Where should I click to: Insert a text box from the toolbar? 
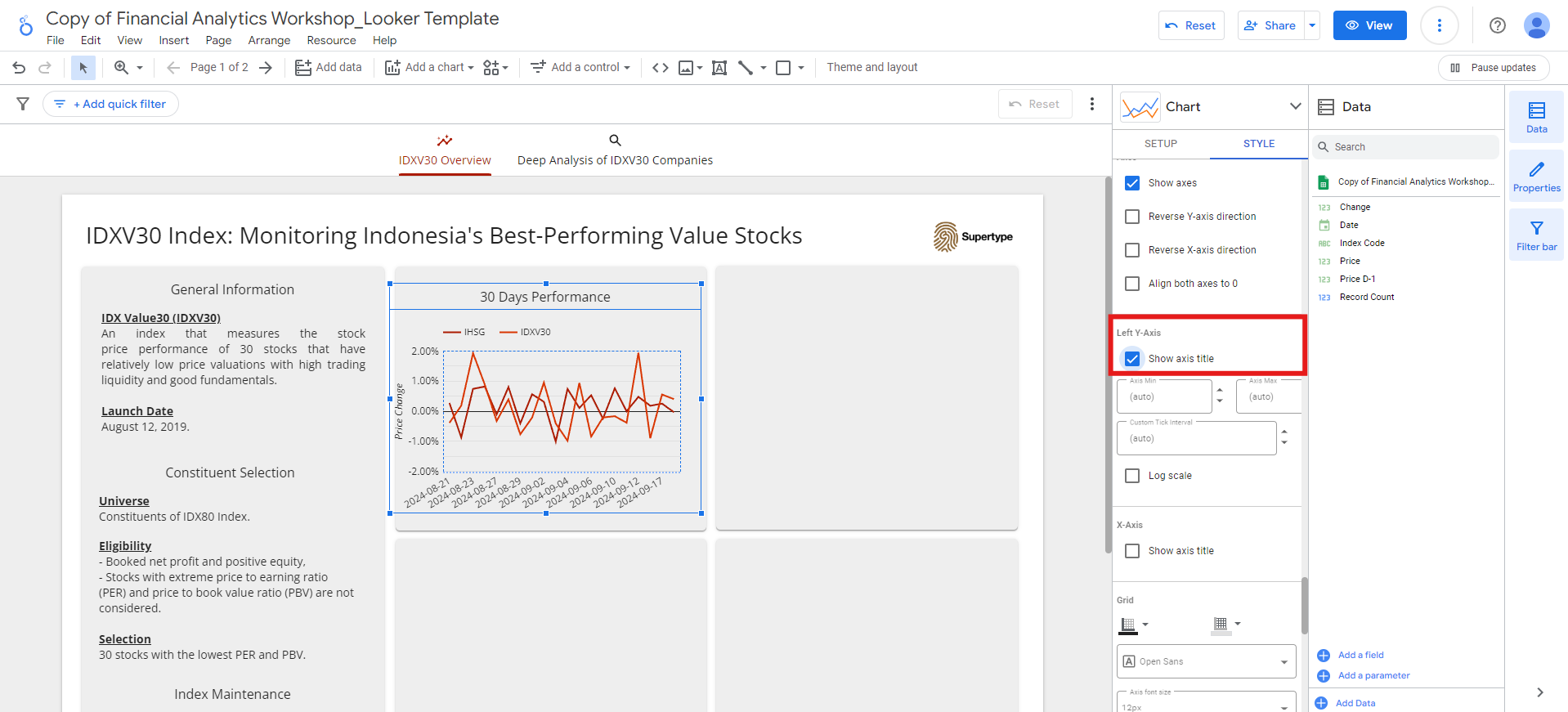point(719,68)
